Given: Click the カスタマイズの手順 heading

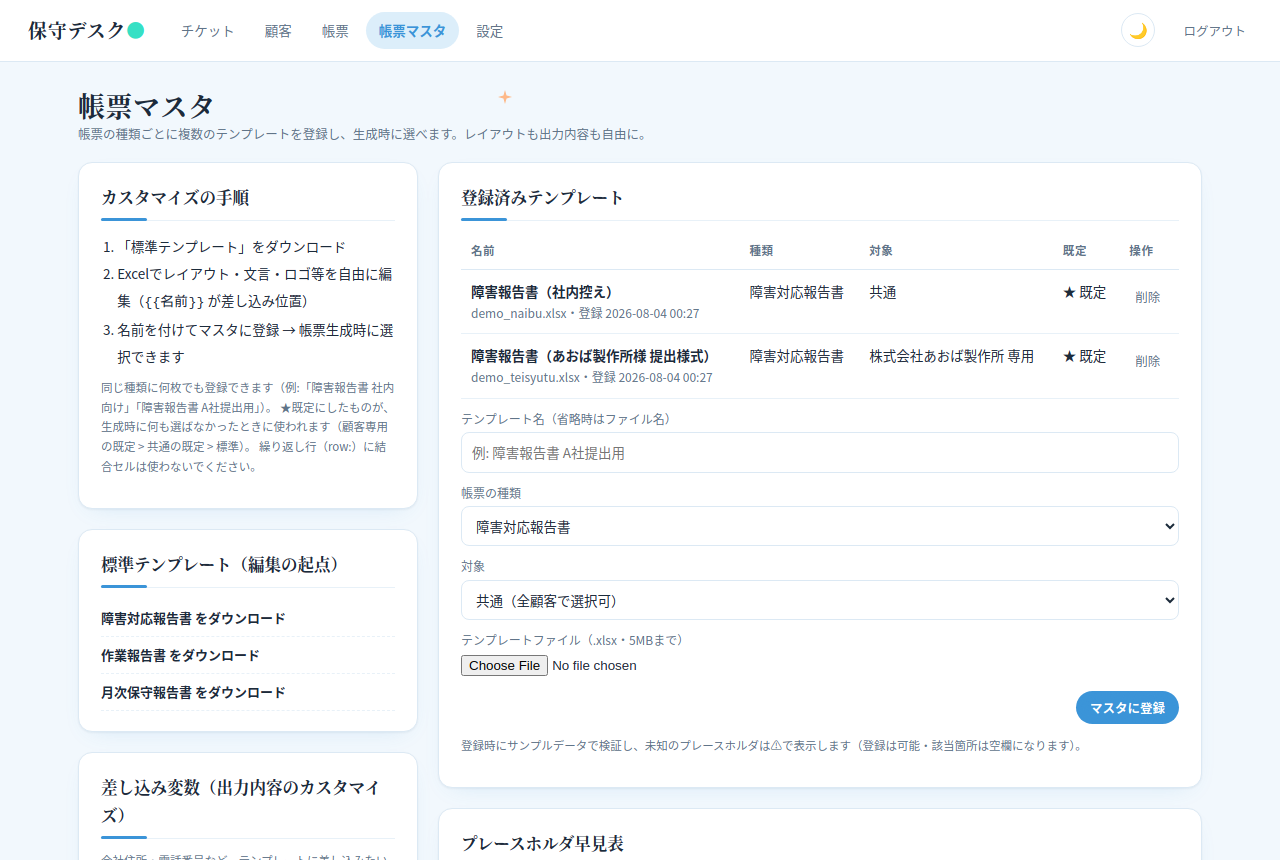Looking at the screenshot, I should pos(175,198).
